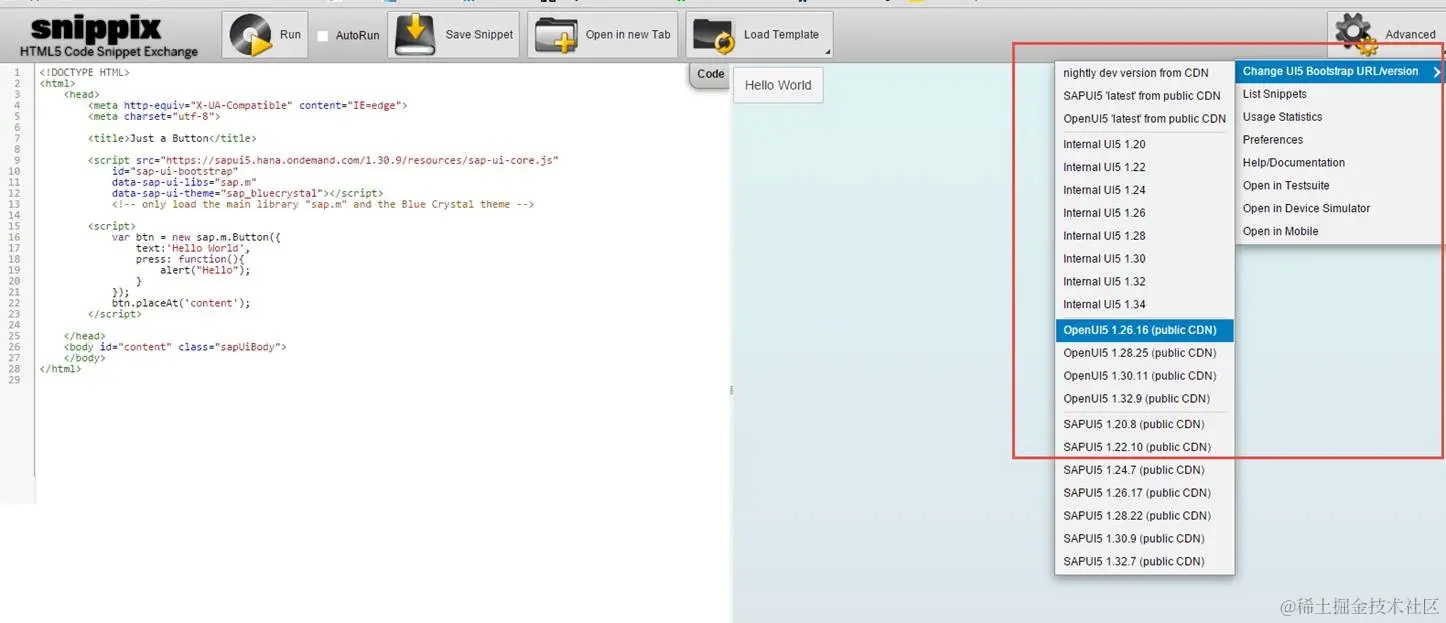Click the Open in new Tab folder icon
Viewport: 1446px width, 623px height.
click(556, 35)
